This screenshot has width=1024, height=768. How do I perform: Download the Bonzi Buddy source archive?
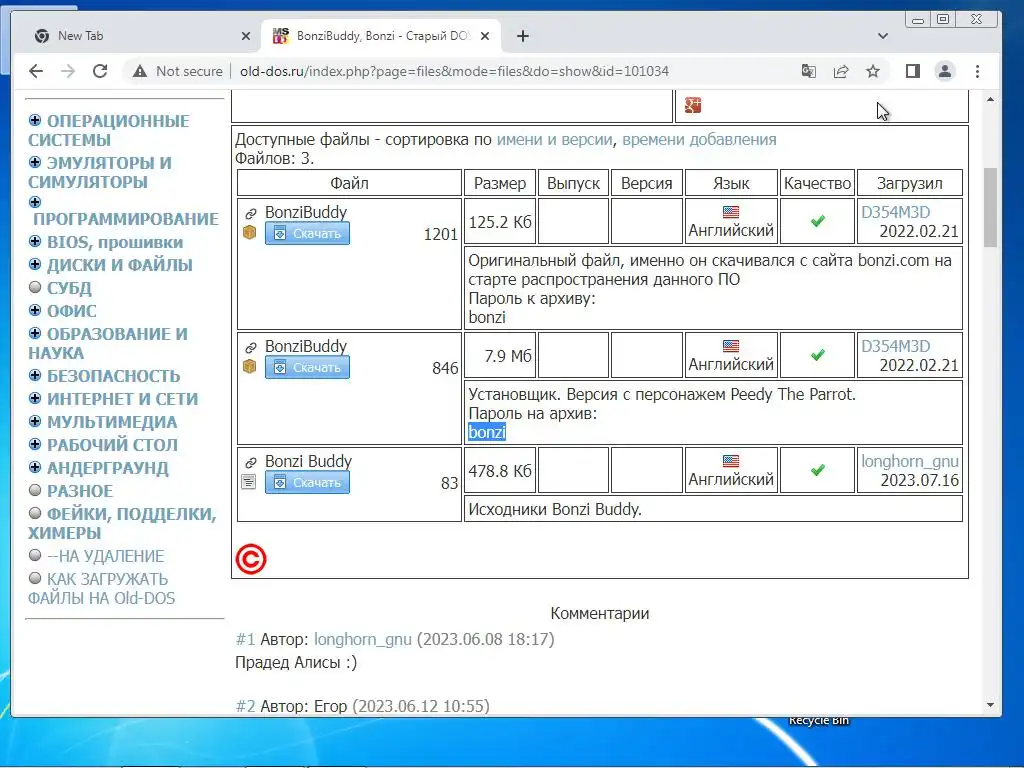[307, 482]
